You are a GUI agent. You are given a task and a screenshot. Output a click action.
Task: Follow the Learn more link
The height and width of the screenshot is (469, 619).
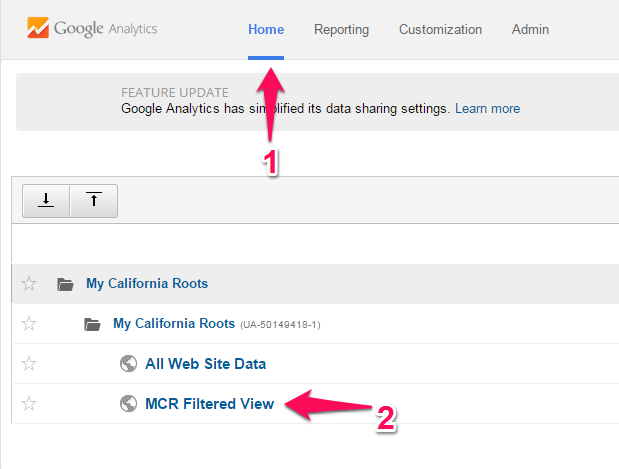488,109
